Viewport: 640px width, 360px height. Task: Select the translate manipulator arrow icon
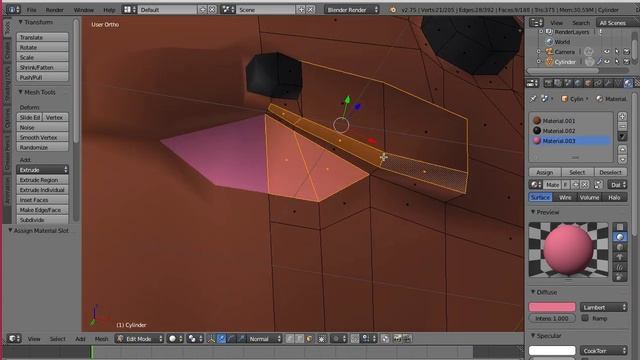pos(221,339)
